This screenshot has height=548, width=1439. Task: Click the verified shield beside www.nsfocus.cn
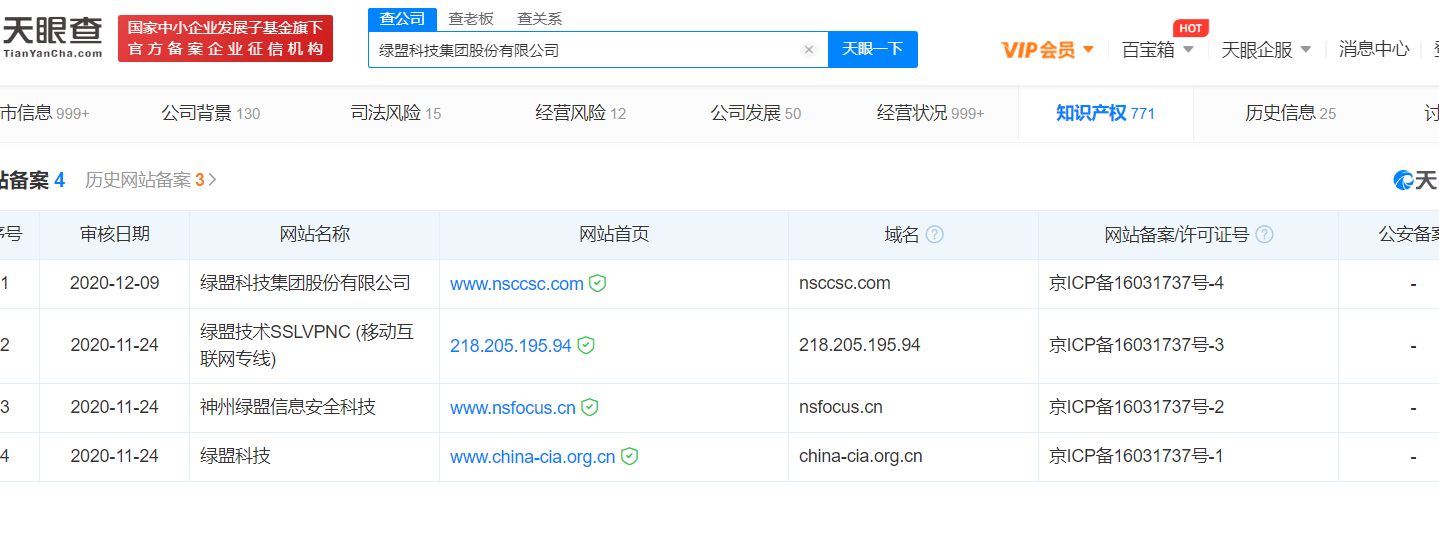pyautogui.click(x=590, y=407)
